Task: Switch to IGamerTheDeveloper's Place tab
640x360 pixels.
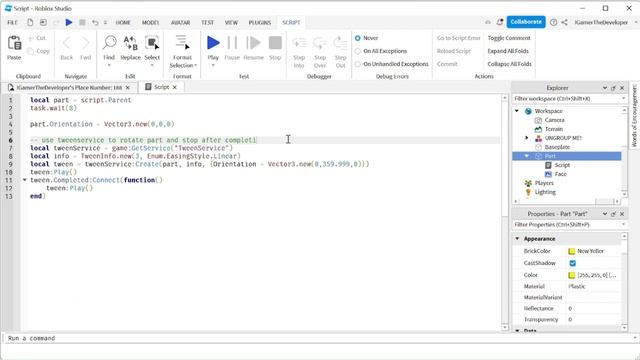Action: coord(69,87)
